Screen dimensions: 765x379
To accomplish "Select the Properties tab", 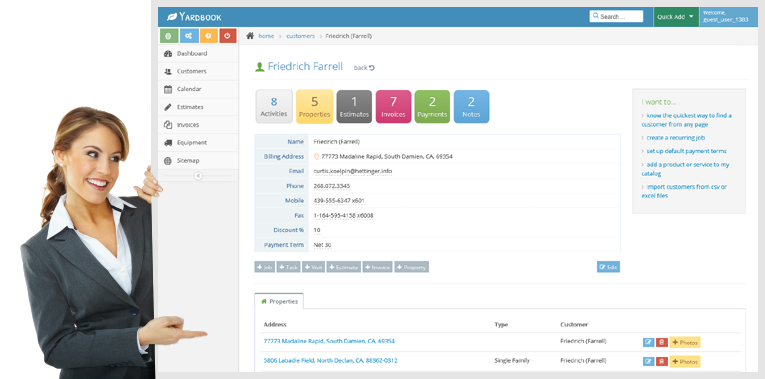I will (x=279, y=301).
